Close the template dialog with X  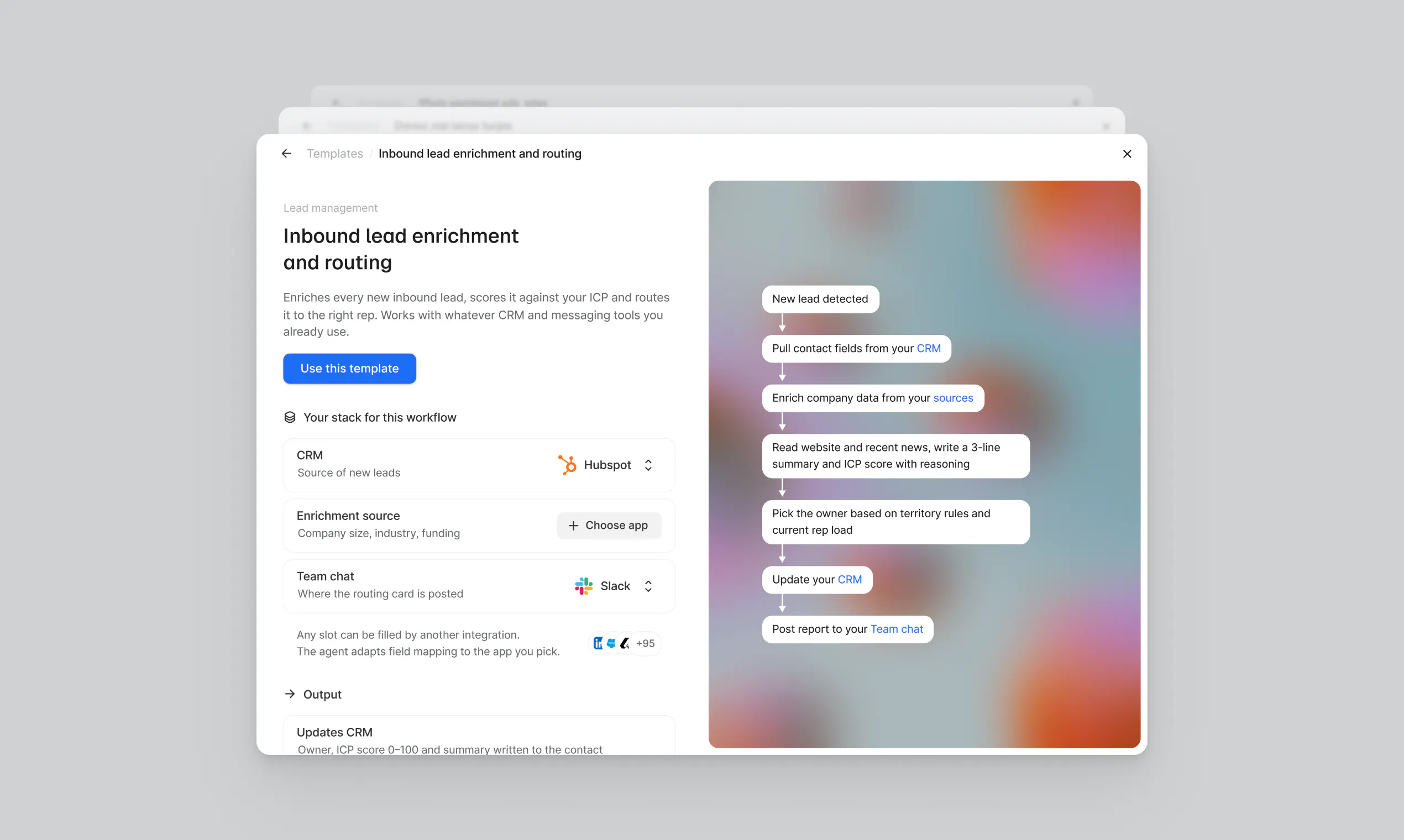pyautogui.click(x=1127, y=154)
